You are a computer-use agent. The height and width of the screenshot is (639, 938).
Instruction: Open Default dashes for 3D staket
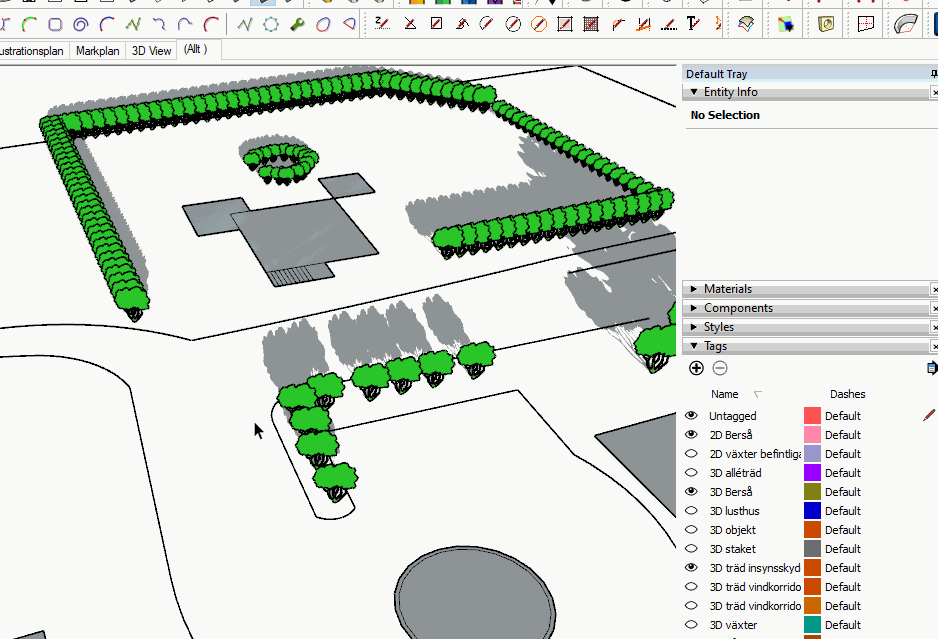click(x=842, y=549)
